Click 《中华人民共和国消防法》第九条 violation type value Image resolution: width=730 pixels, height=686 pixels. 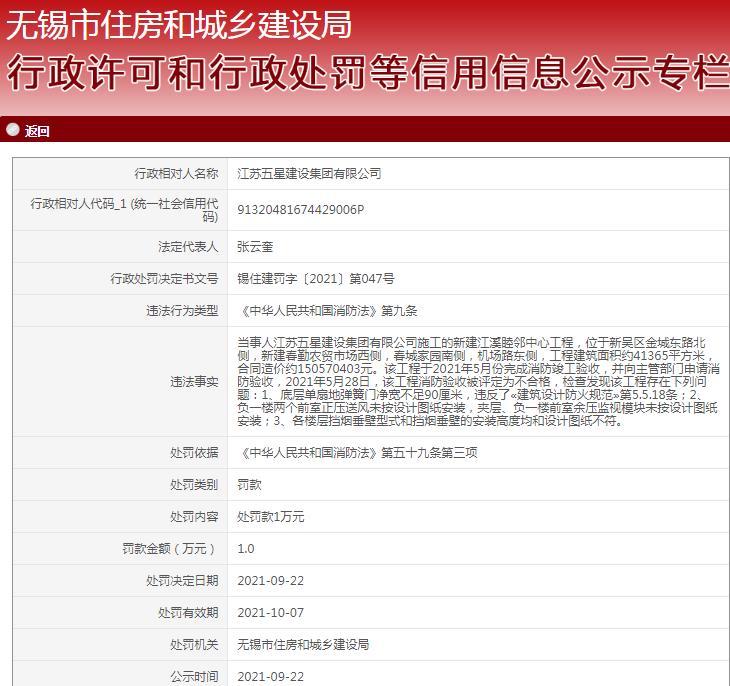tap(327, 311)
